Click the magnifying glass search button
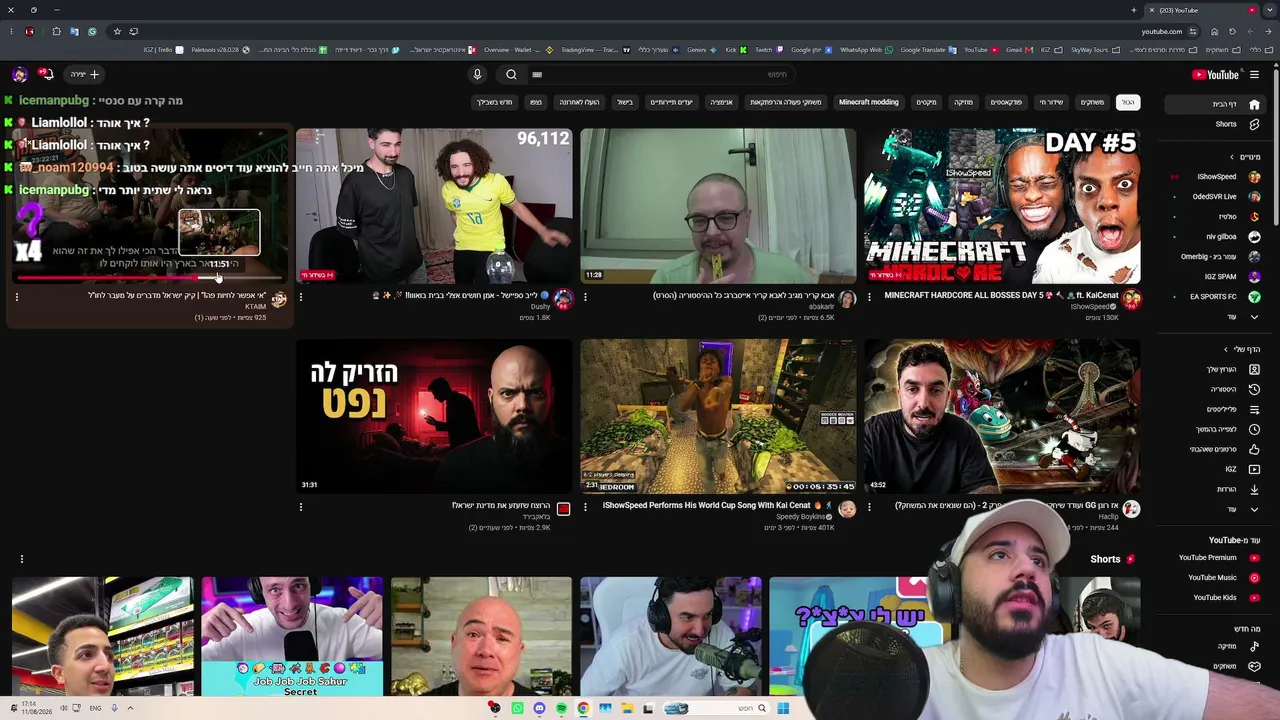The height and width of the screenshot is (720, 1280). [511, 74]
